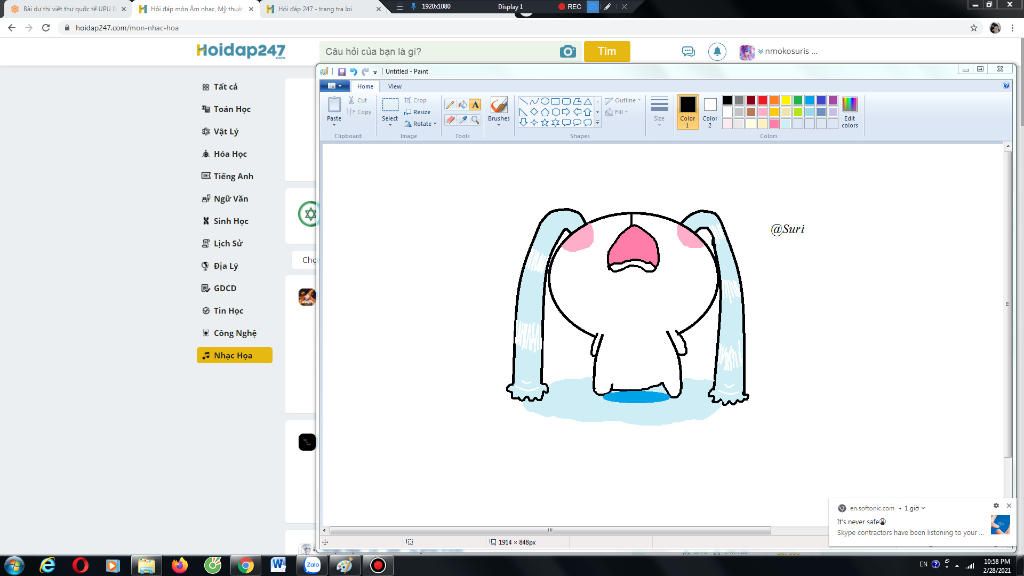This screenshot has height=576, width=1024.
Task: Expand the Select tool dropdown arrow
Action: click(390, 125)
